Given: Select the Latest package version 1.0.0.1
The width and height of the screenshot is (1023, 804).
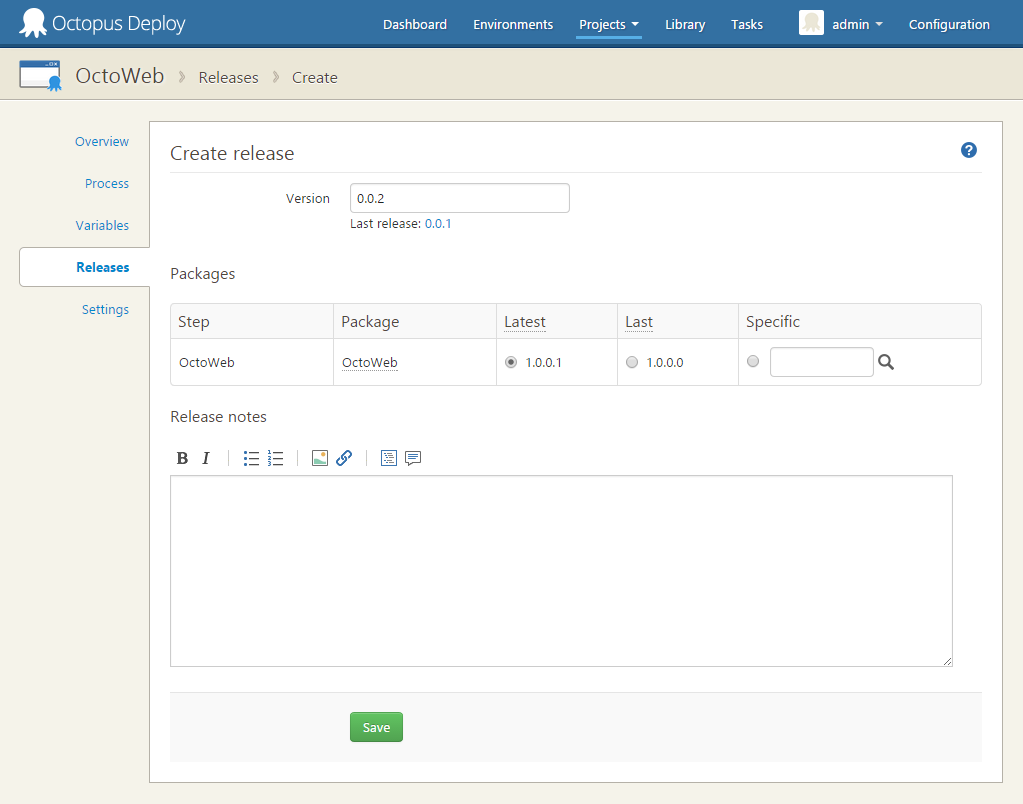Looking at the screenshot, I should 511,362.
